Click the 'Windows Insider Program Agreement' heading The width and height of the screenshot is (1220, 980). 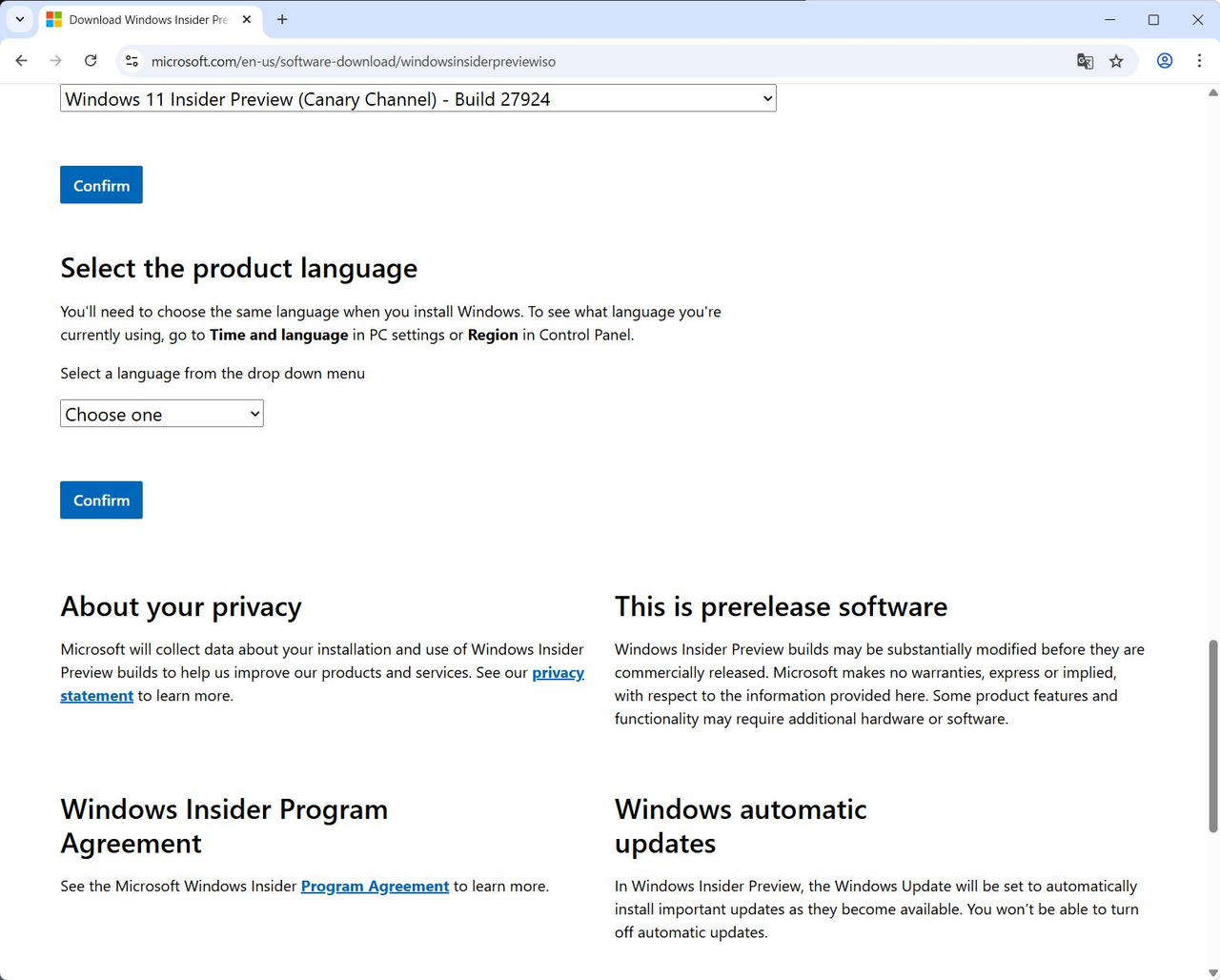pos(225,826)
